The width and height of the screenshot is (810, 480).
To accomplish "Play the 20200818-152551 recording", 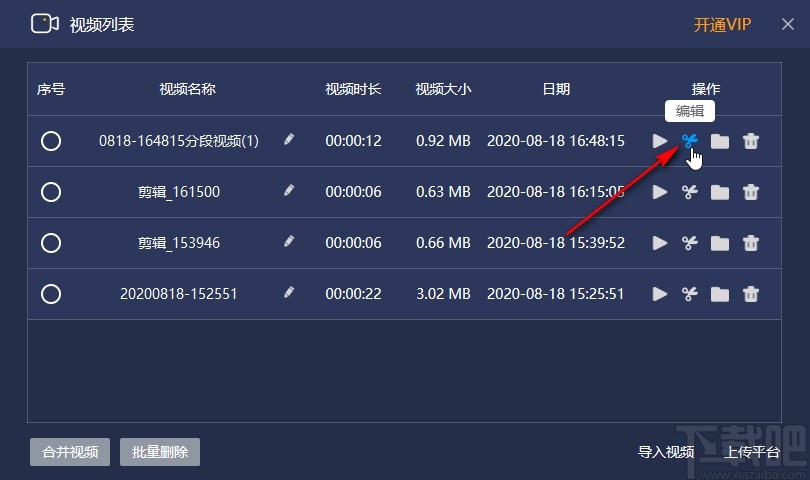I will [660, 294].
